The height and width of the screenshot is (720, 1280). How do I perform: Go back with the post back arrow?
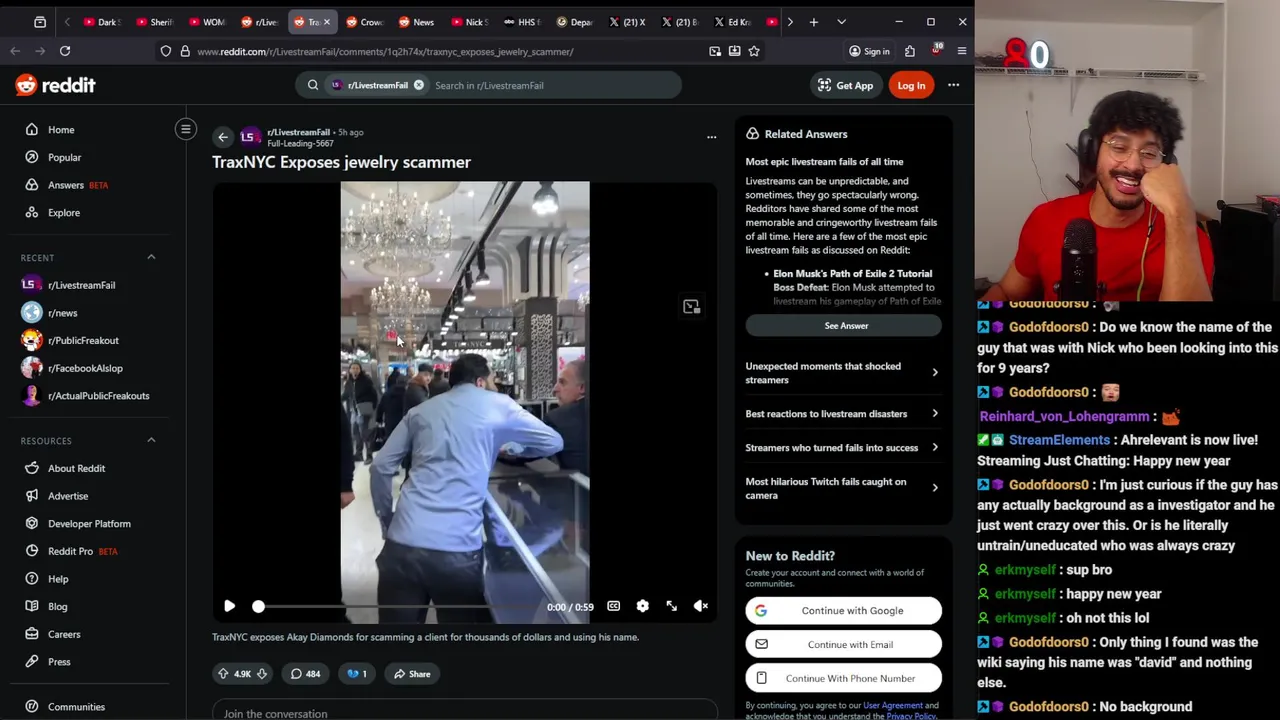(223, 137)
